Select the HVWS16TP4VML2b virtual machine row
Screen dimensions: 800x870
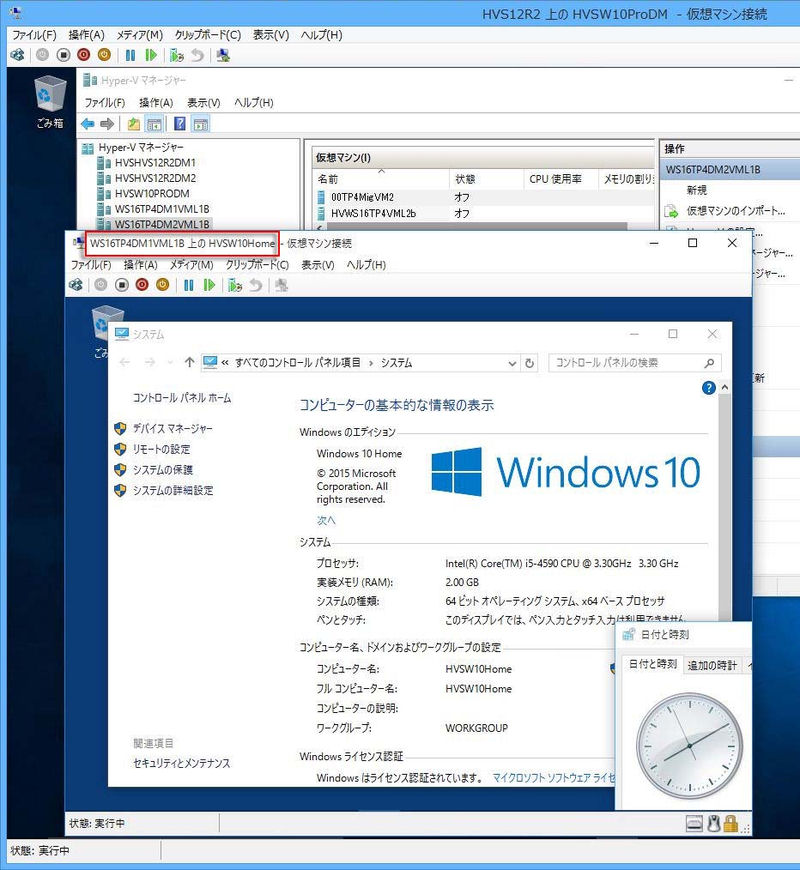coord(484,213)
